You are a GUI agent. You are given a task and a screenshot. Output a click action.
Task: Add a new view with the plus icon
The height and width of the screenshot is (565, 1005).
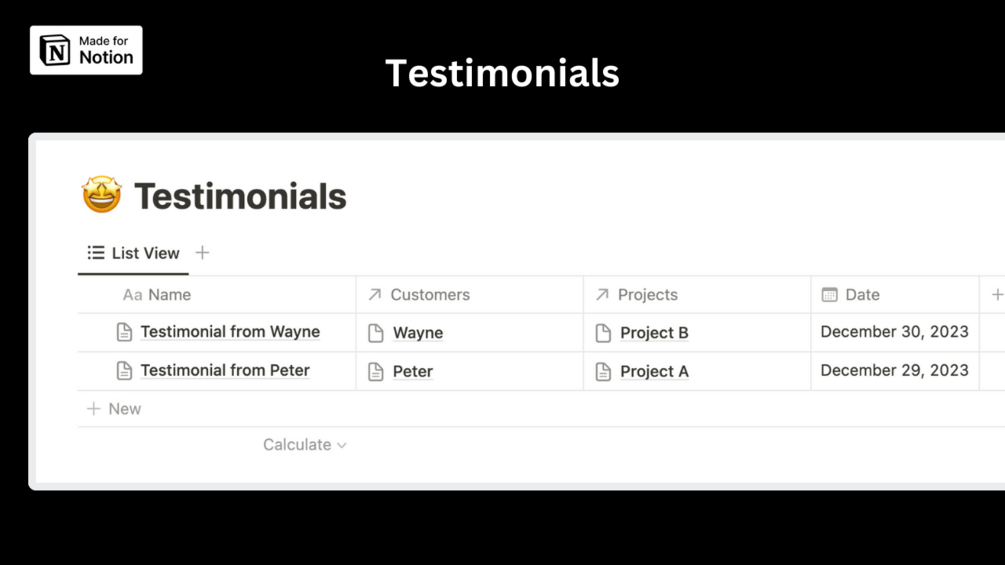(x=202, y=253)
